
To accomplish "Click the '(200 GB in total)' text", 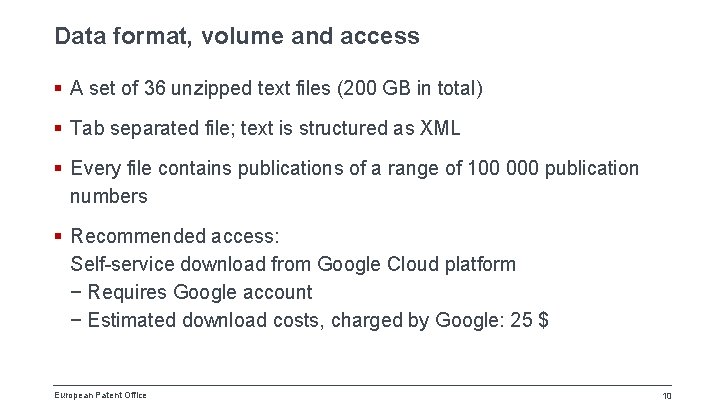I will (410, 88).
